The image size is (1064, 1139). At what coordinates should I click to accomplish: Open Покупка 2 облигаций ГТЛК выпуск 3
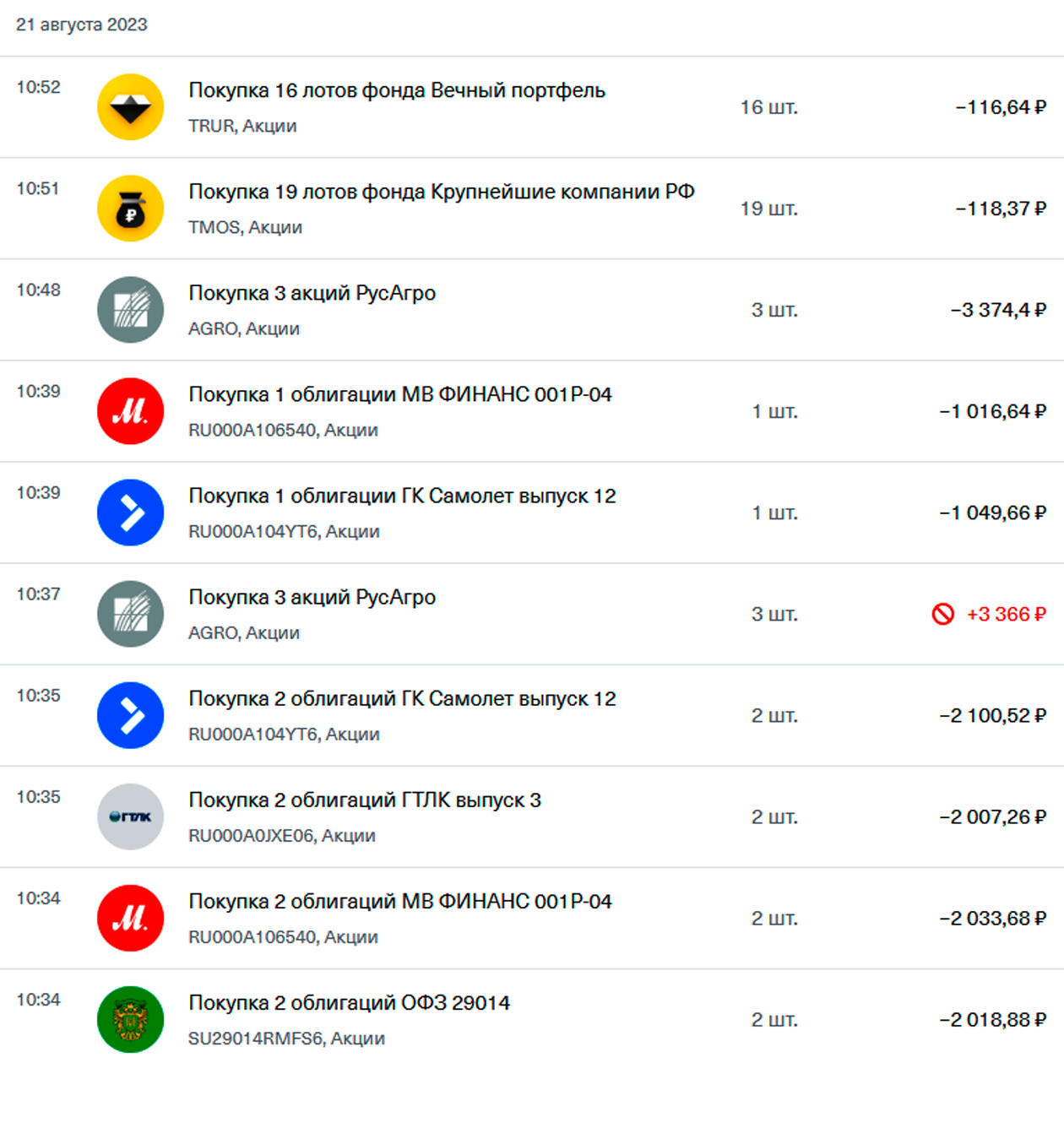[x=532, y=816]
